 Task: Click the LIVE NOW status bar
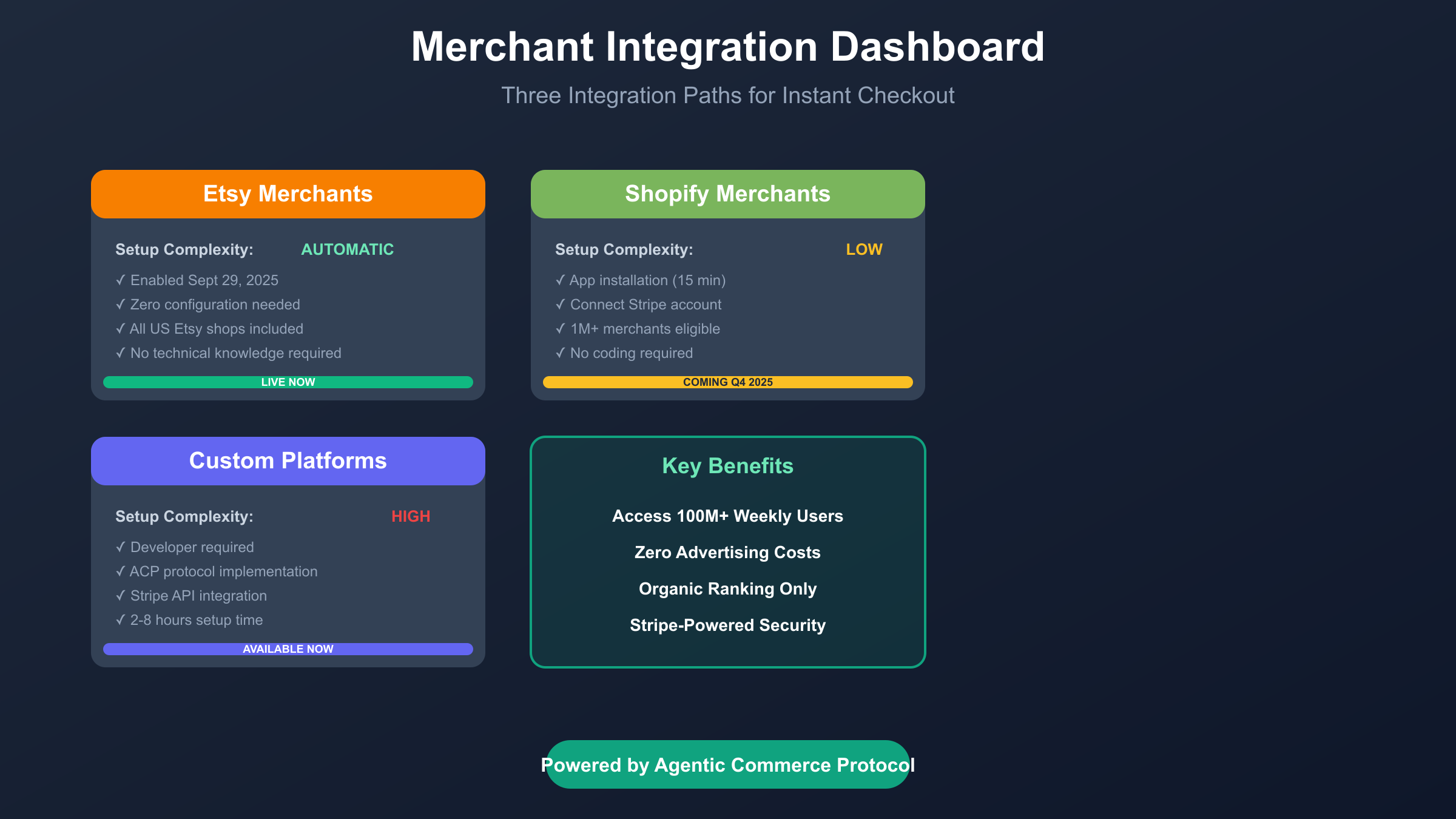288,382
